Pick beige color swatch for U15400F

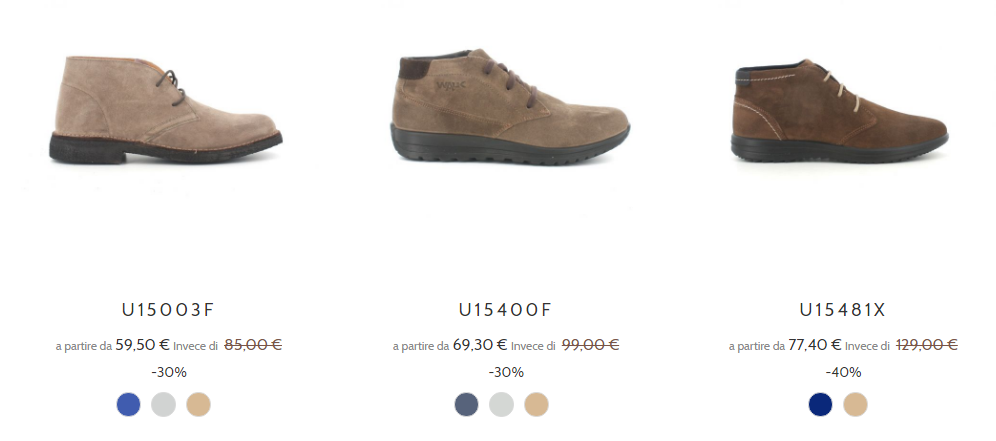[x=536, y=404]
